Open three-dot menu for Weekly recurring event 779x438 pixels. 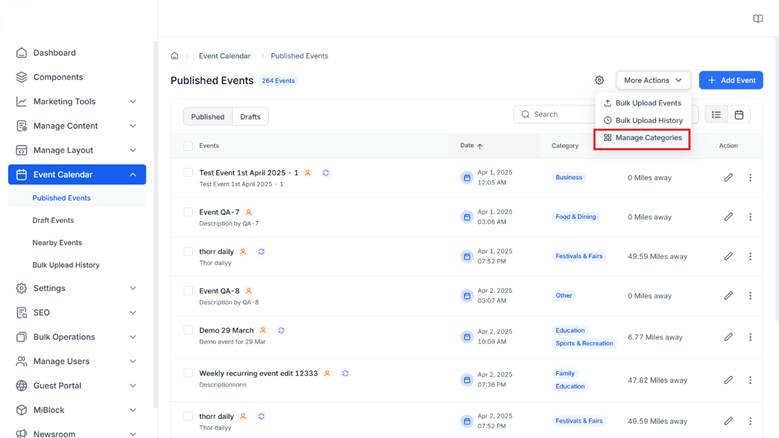pos(750,380)
